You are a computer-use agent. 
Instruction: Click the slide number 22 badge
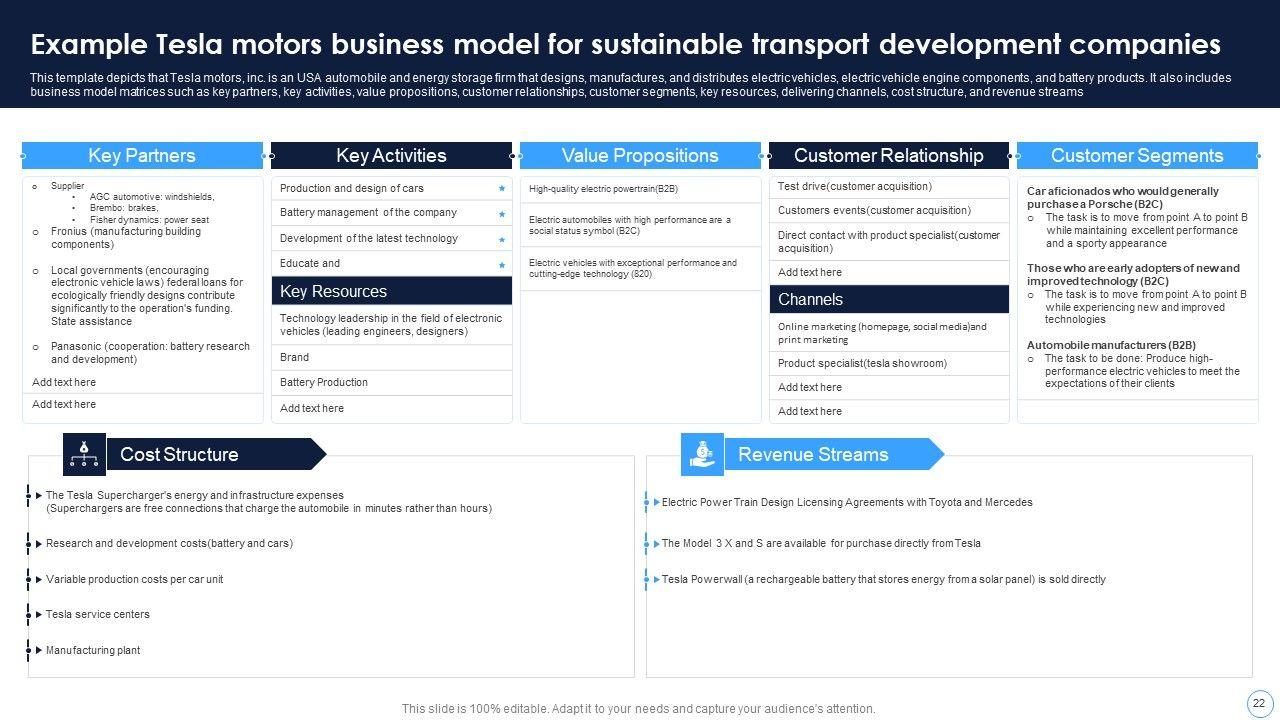point(1258,703)
